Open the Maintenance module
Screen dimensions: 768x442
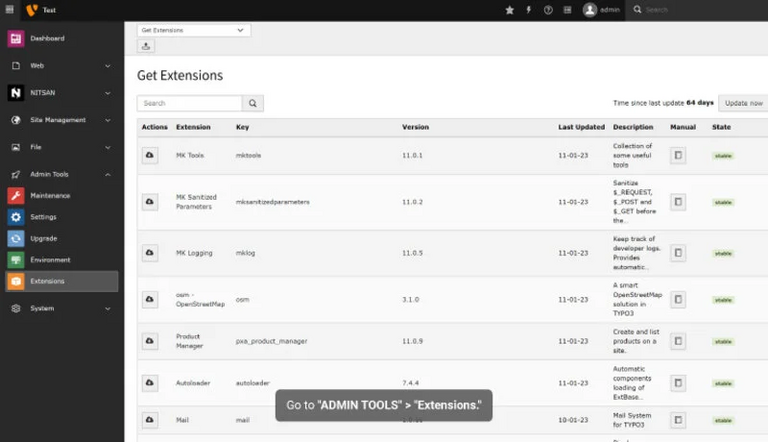pyautogui.click(x=61, y=196)
